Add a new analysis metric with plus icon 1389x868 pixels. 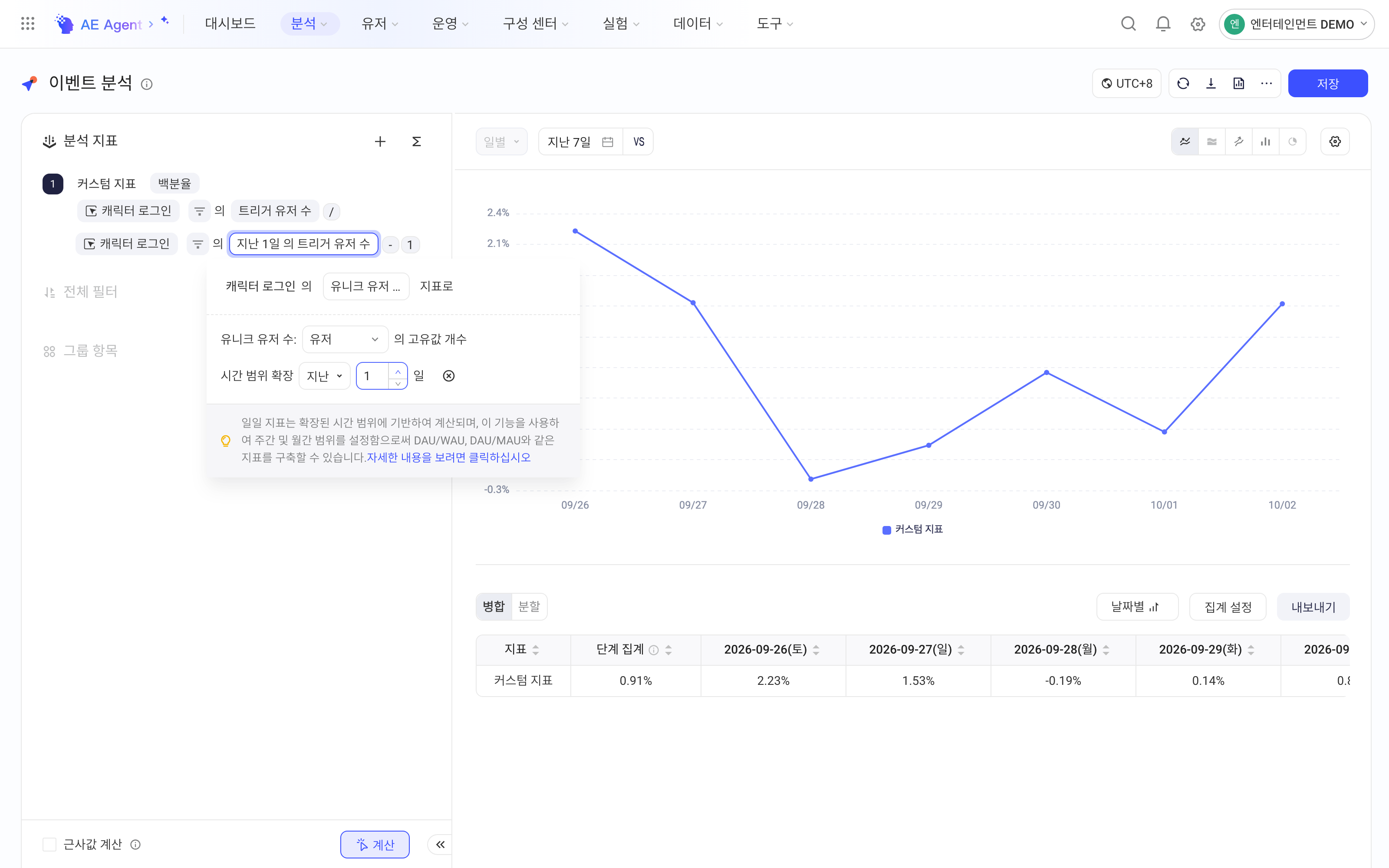tap(380, 141)
